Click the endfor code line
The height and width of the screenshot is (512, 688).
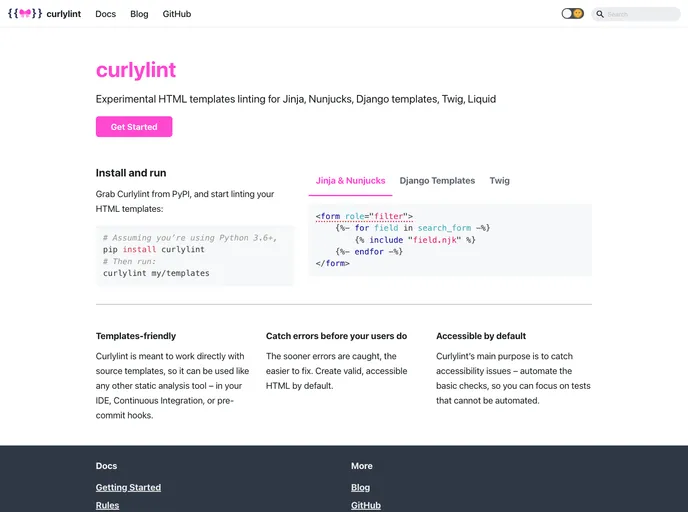tap(369, 252)
